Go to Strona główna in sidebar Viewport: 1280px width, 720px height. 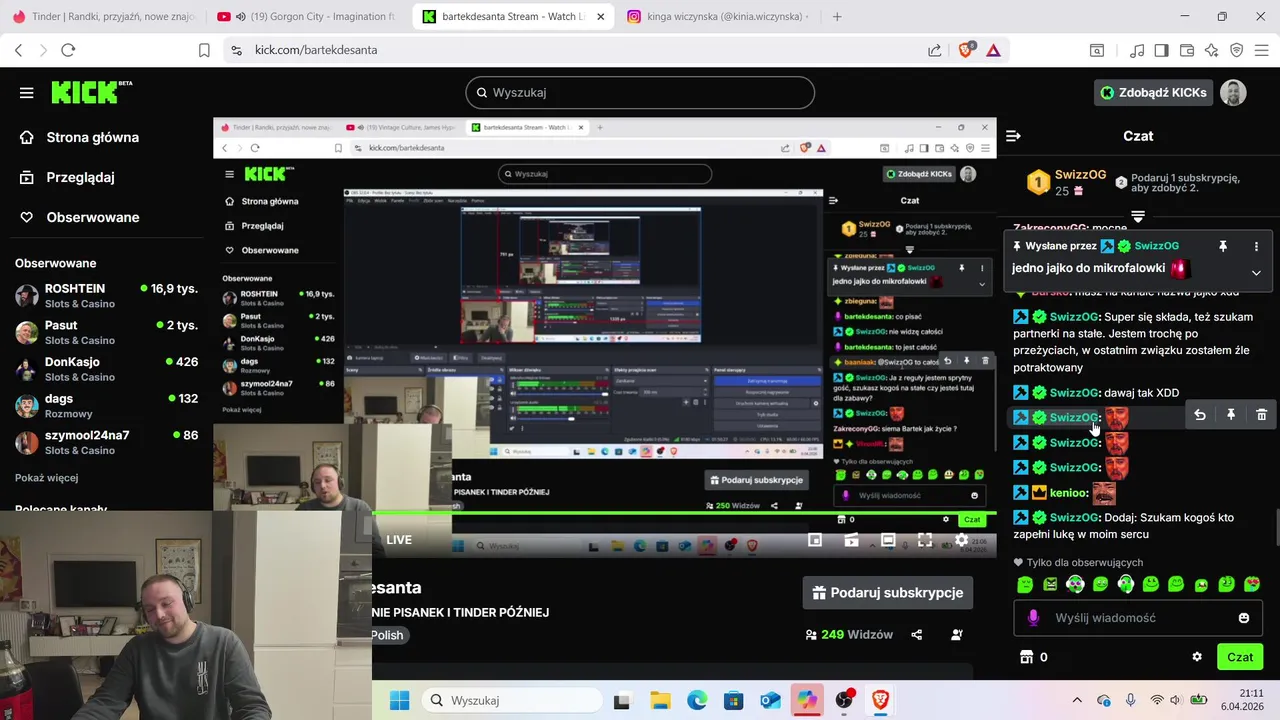pos(92,137)
